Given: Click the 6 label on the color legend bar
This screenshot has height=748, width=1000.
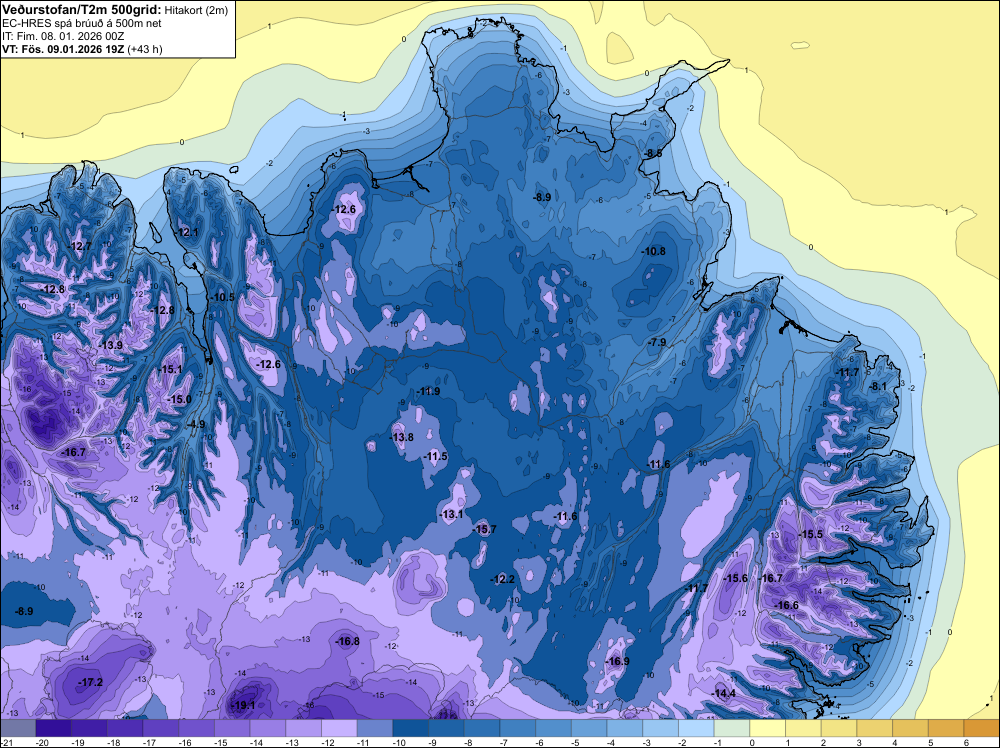Looking at the screenshot, I should (966, 742).
